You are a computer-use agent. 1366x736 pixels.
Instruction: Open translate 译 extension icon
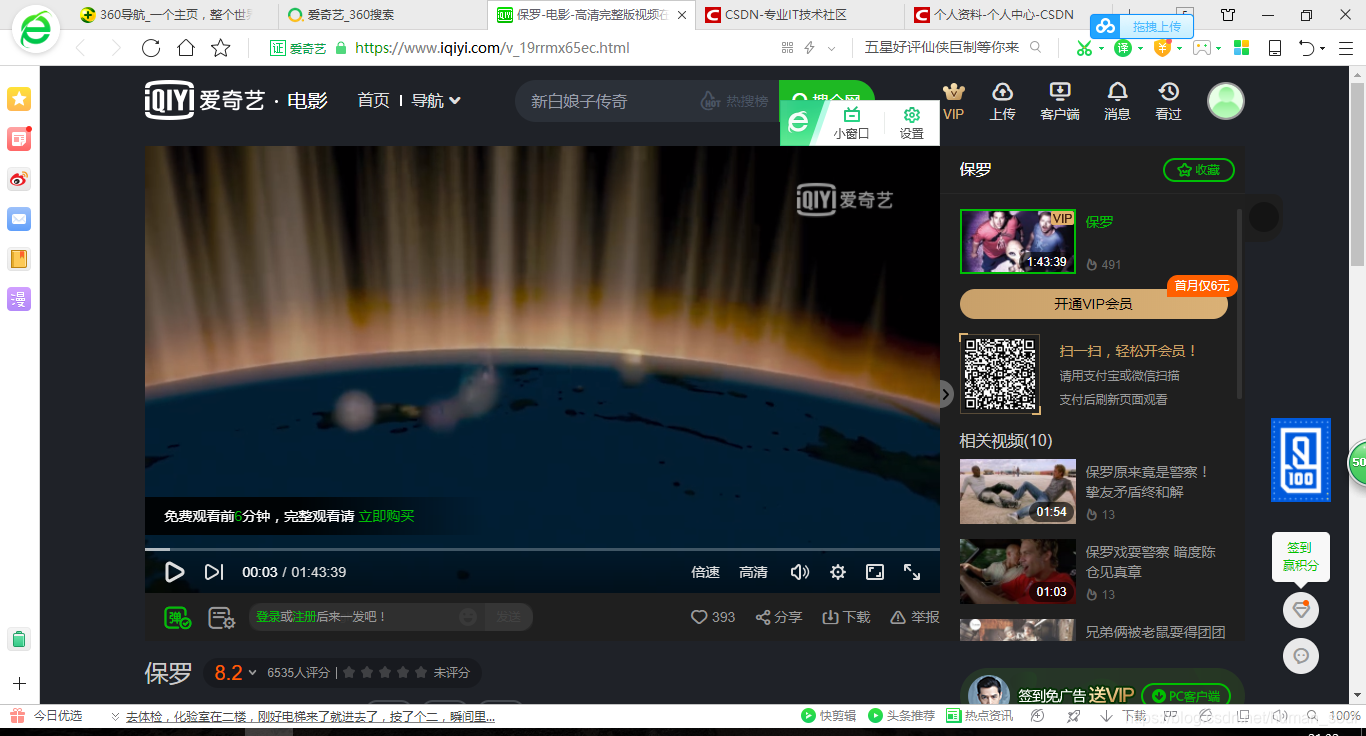point(1123,48)
